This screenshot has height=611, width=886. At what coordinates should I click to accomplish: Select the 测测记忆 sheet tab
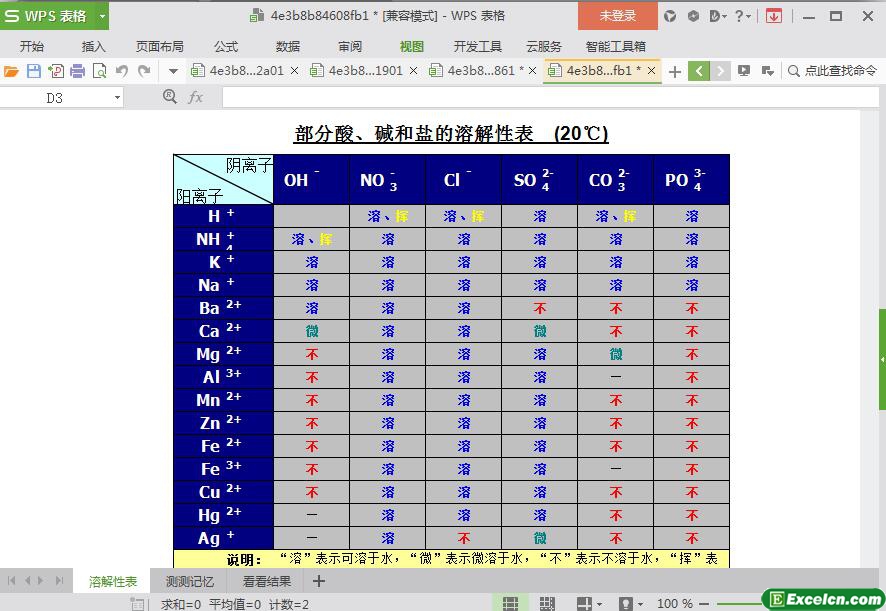(190, 581)
